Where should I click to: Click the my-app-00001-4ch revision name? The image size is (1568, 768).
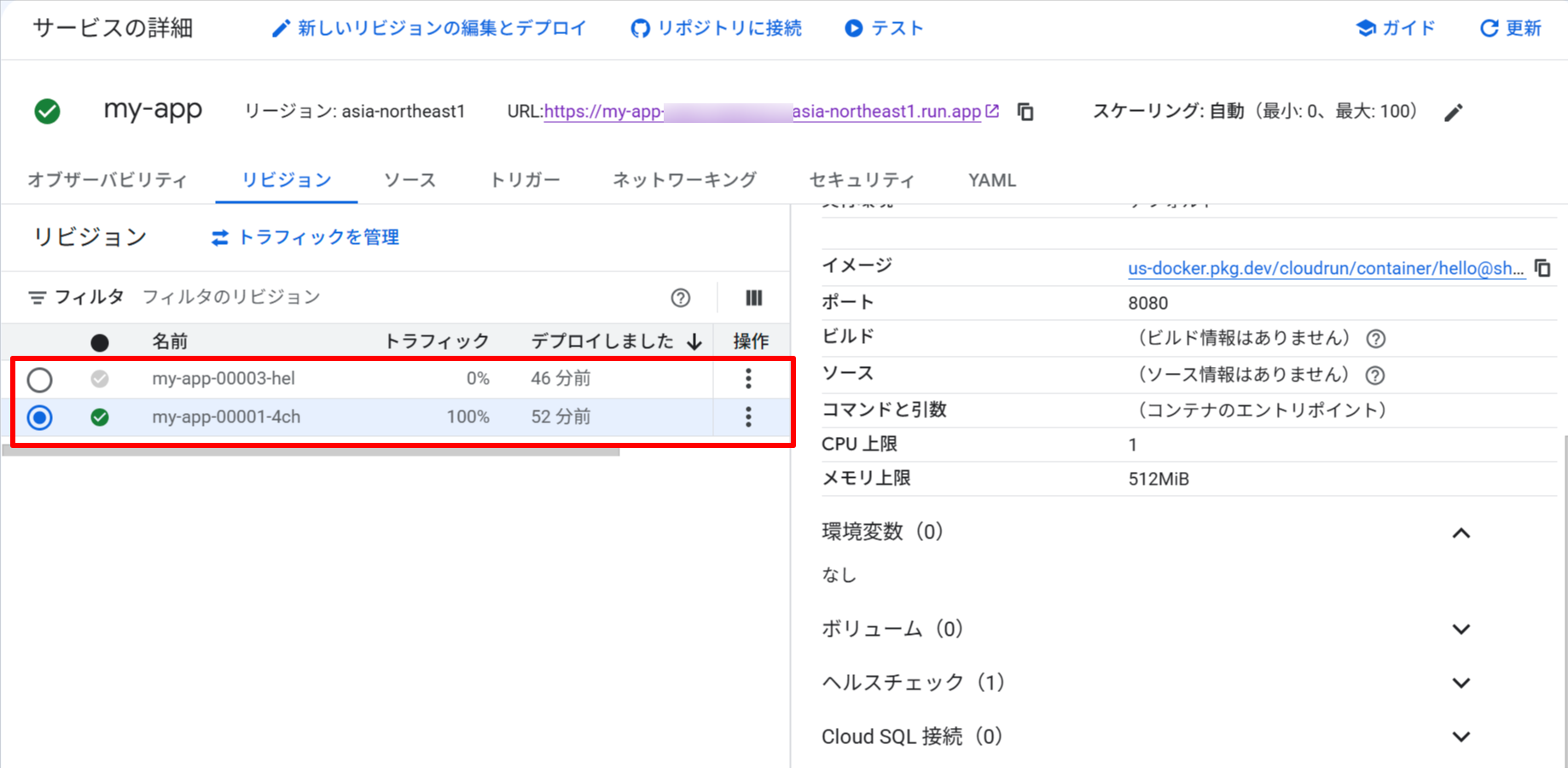[x=226, y=416]
